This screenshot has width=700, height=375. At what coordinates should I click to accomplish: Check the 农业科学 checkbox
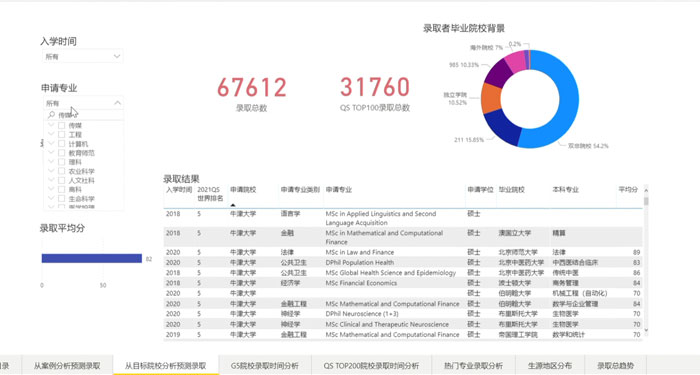click(x=62, y=171)
